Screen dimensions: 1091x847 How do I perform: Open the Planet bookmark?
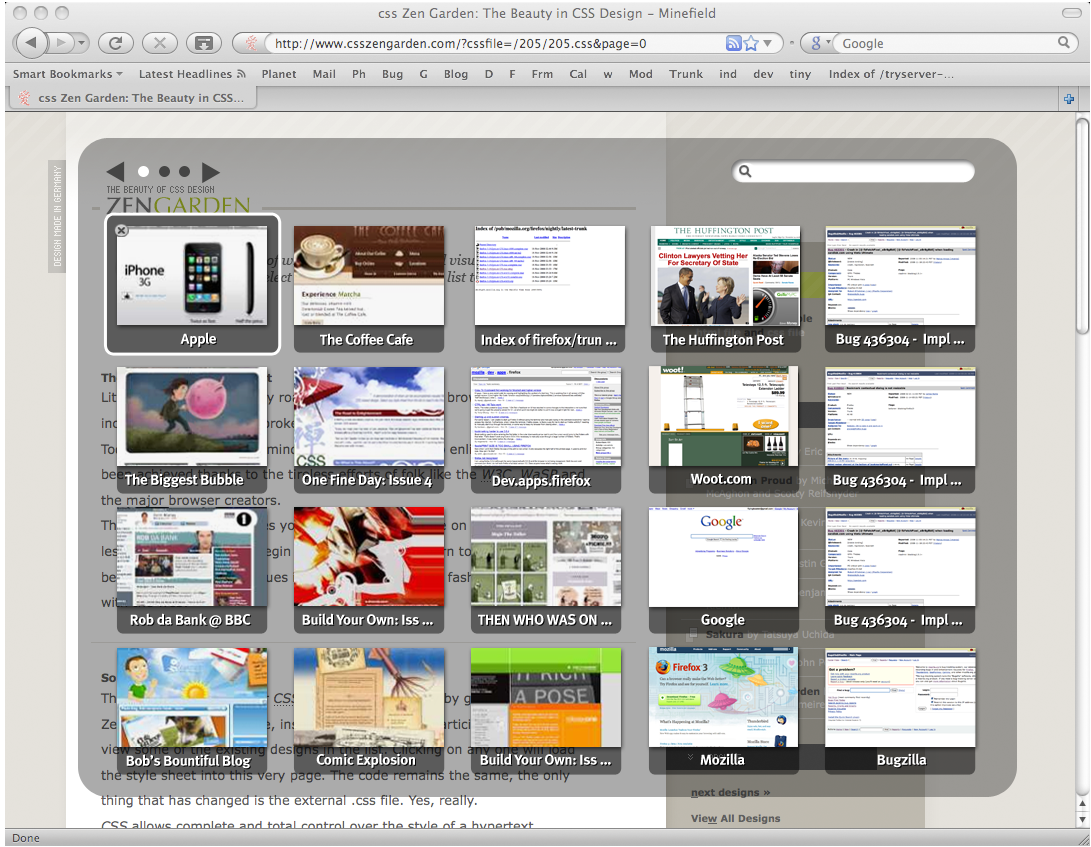click(x=278, y=74)
